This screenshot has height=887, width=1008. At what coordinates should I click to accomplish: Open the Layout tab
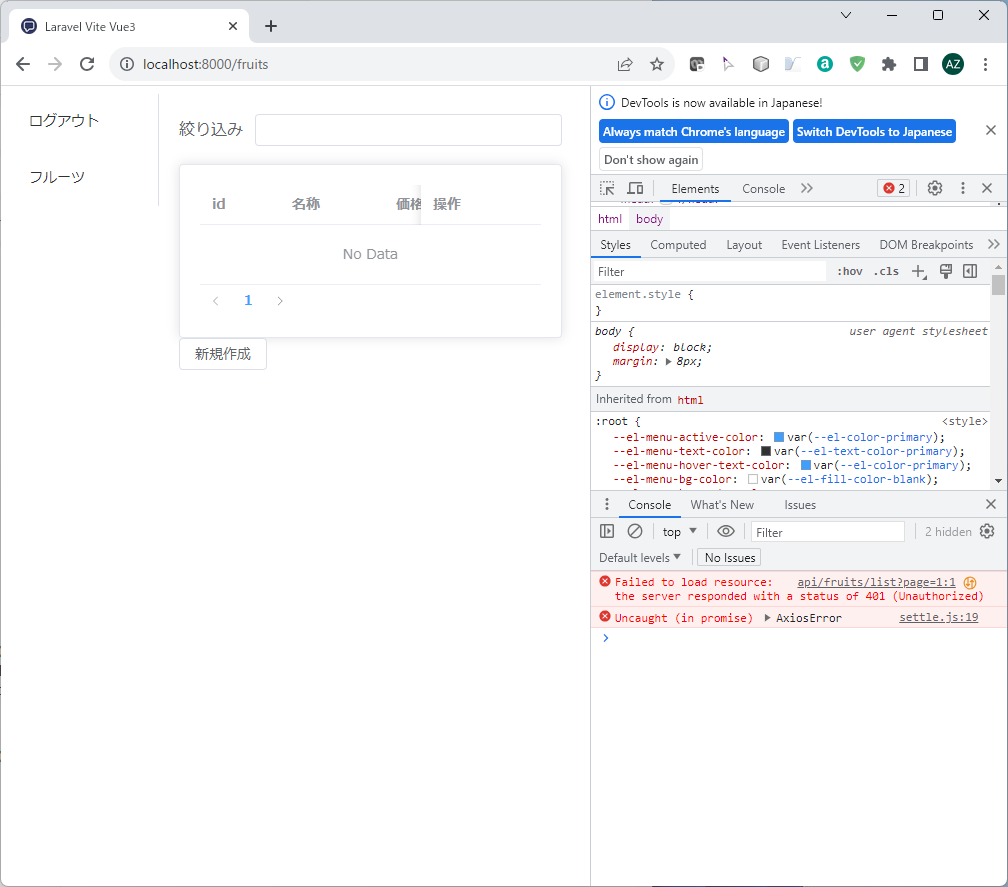tap(744, 244)
